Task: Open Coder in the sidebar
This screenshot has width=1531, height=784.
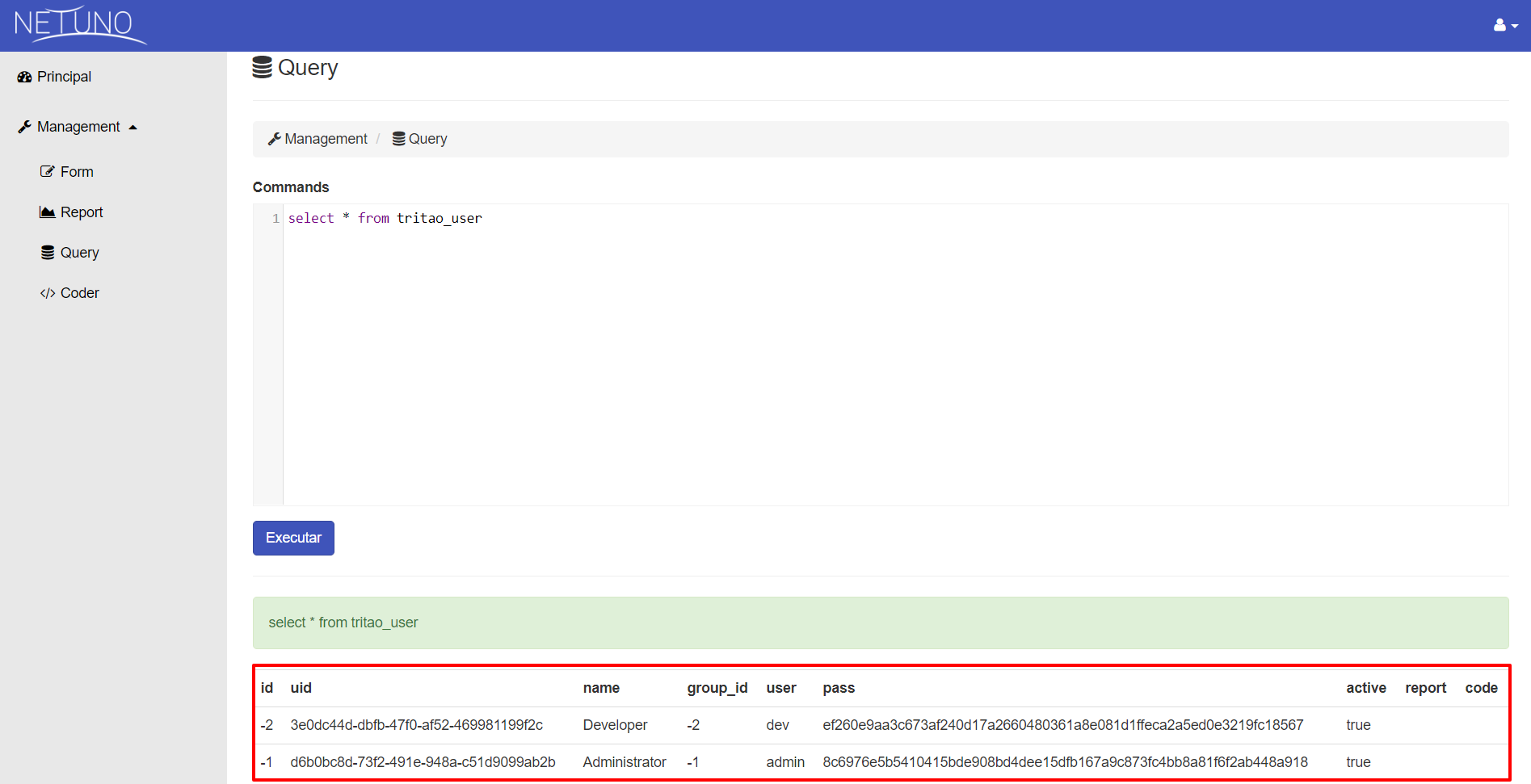Action: 69,293
